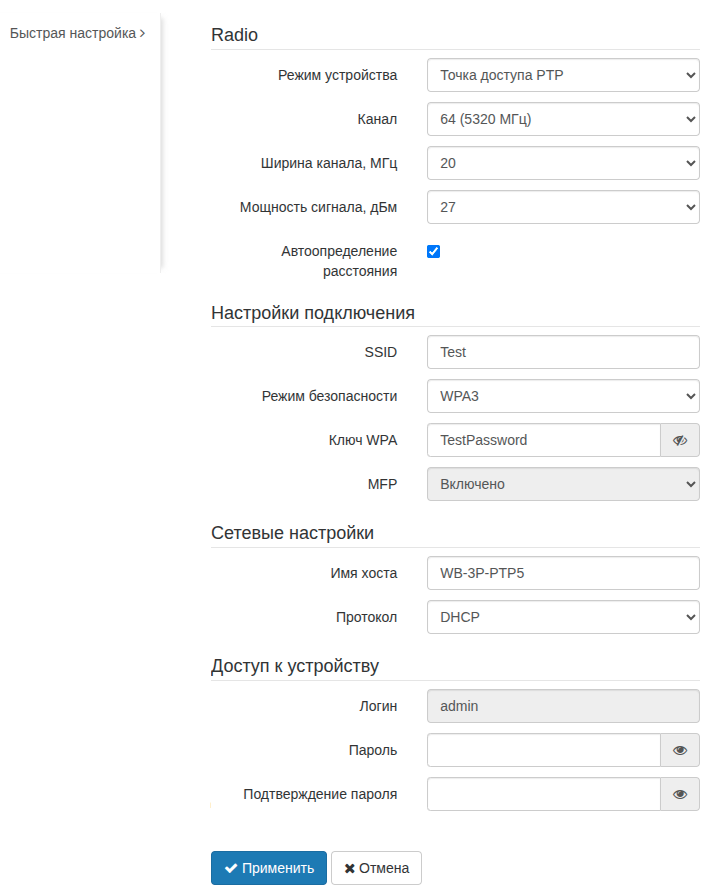Reveal the Подтверждение пароля field with eye icon

pyautogui.click(x=680, y=795)
